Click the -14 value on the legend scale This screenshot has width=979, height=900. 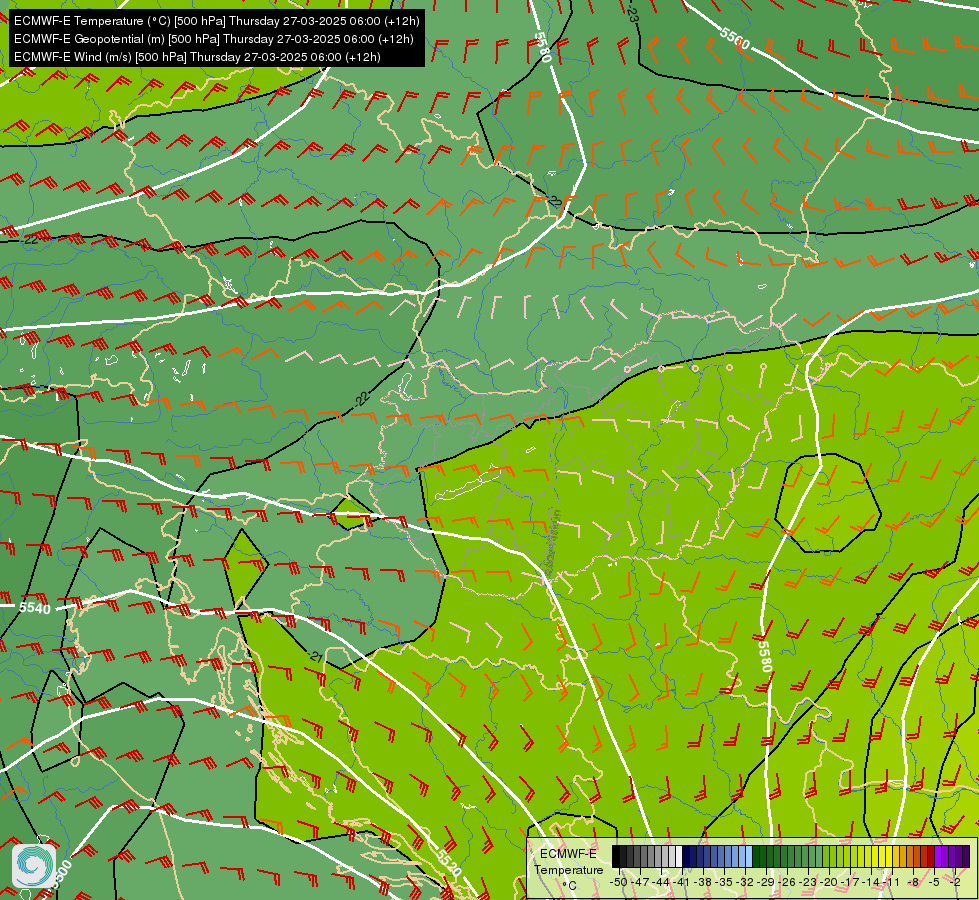(870, 882)
